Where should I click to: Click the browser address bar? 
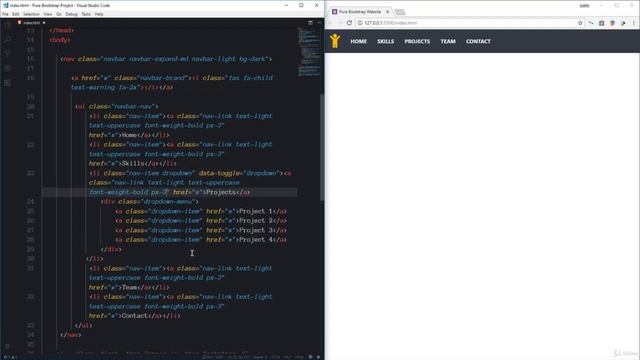pyautogui.click(x=469, y=23)
